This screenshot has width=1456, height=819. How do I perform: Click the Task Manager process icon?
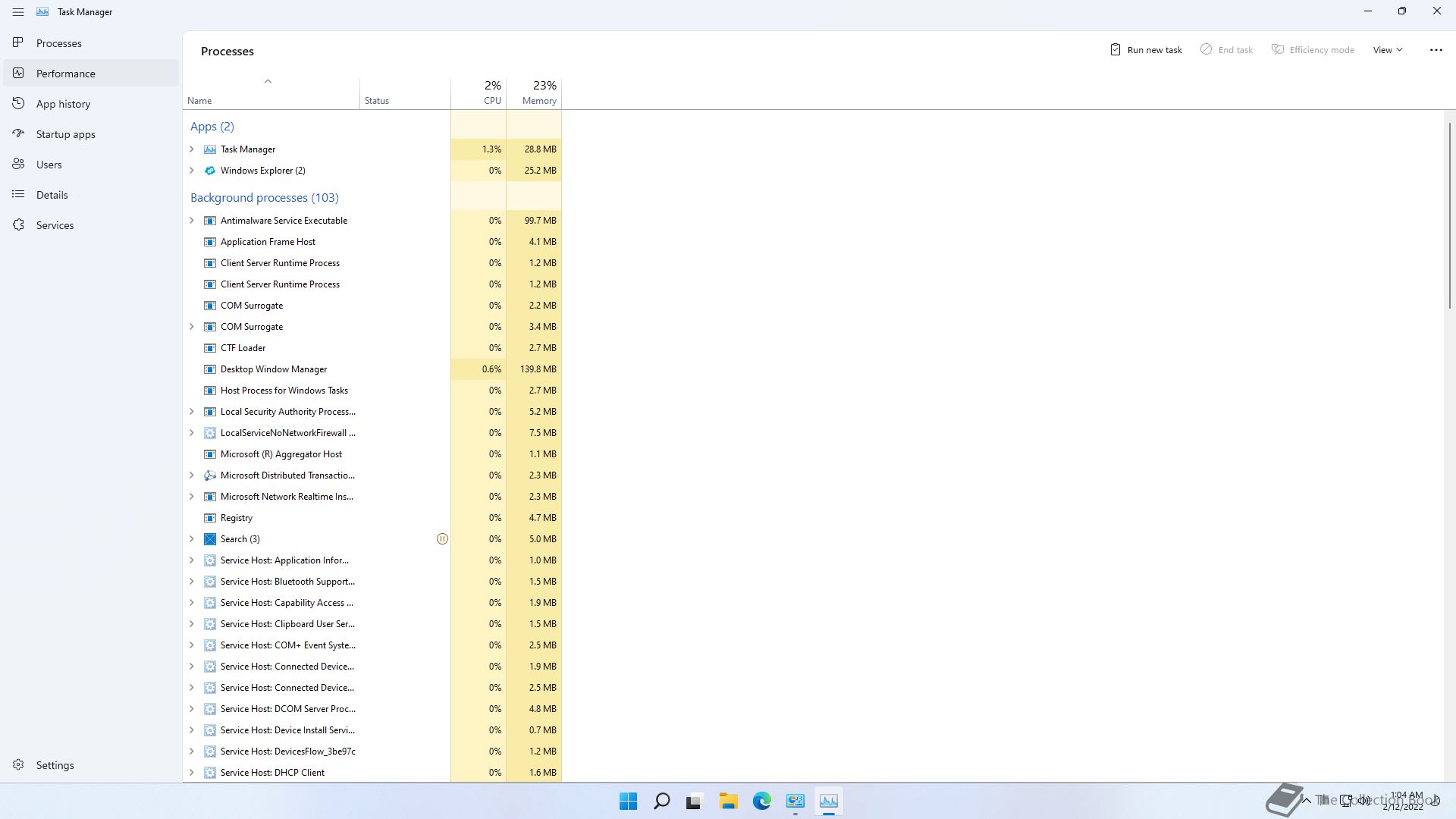click(210, 149)
